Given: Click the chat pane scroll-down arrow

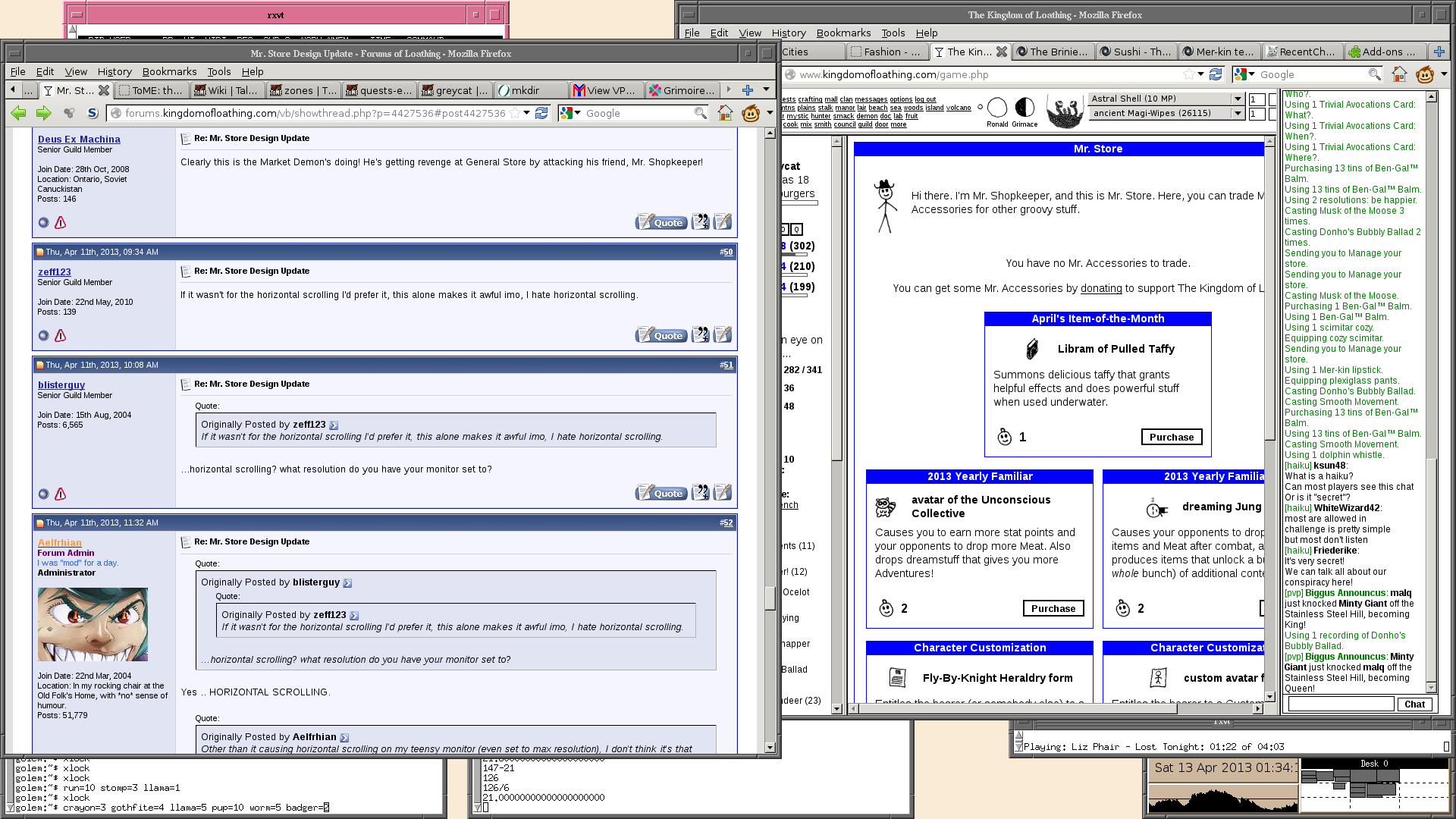Looking at the screenshot, I should [x=1432, y=687].
